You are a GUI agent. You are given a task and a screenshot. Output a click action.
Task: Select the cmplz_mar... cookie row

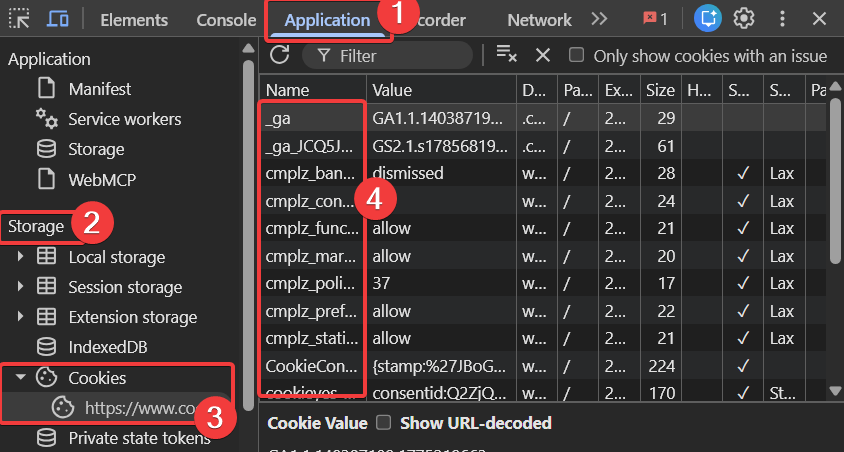[544, 256]
